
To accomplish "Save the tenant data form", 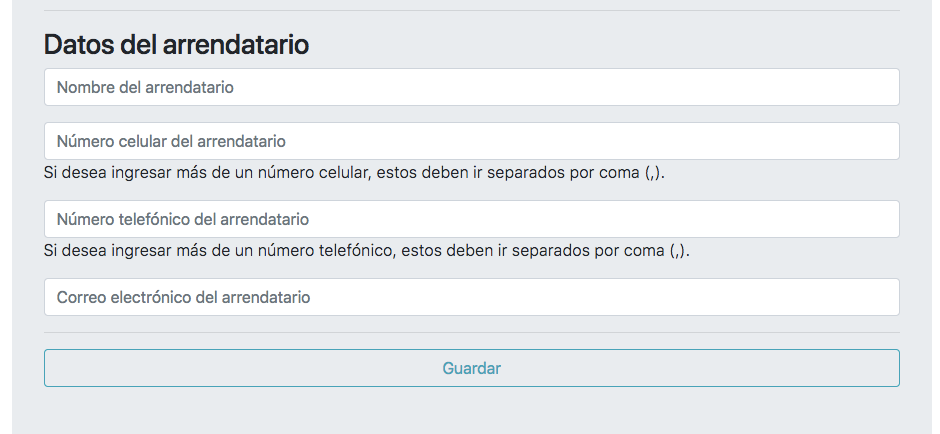I will 471,368.
